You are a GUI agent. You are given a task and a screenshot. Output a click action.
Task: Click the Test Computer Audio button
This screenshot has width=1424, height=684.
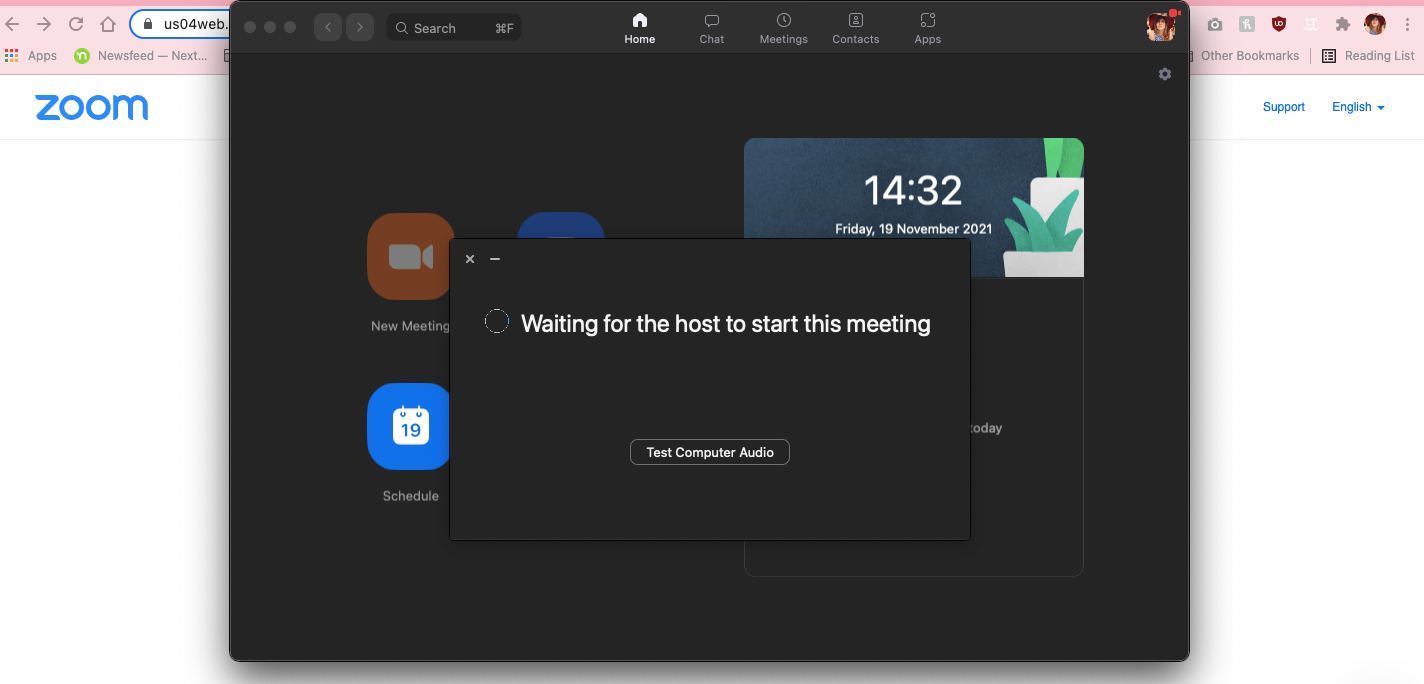point(710,453)
